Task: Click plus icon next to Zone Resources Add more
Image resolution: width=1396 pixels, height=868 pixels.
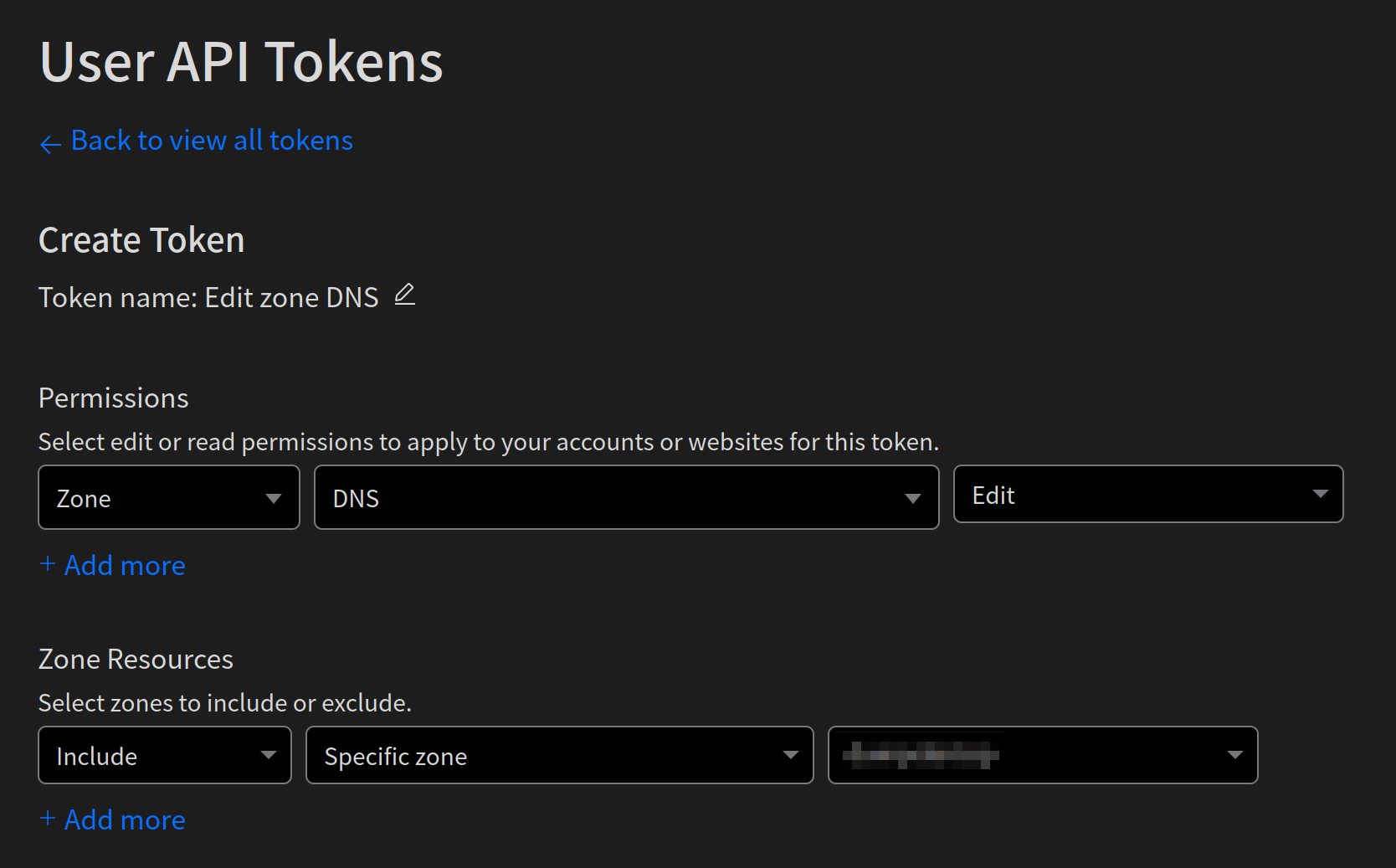Action: click(48, 819)
